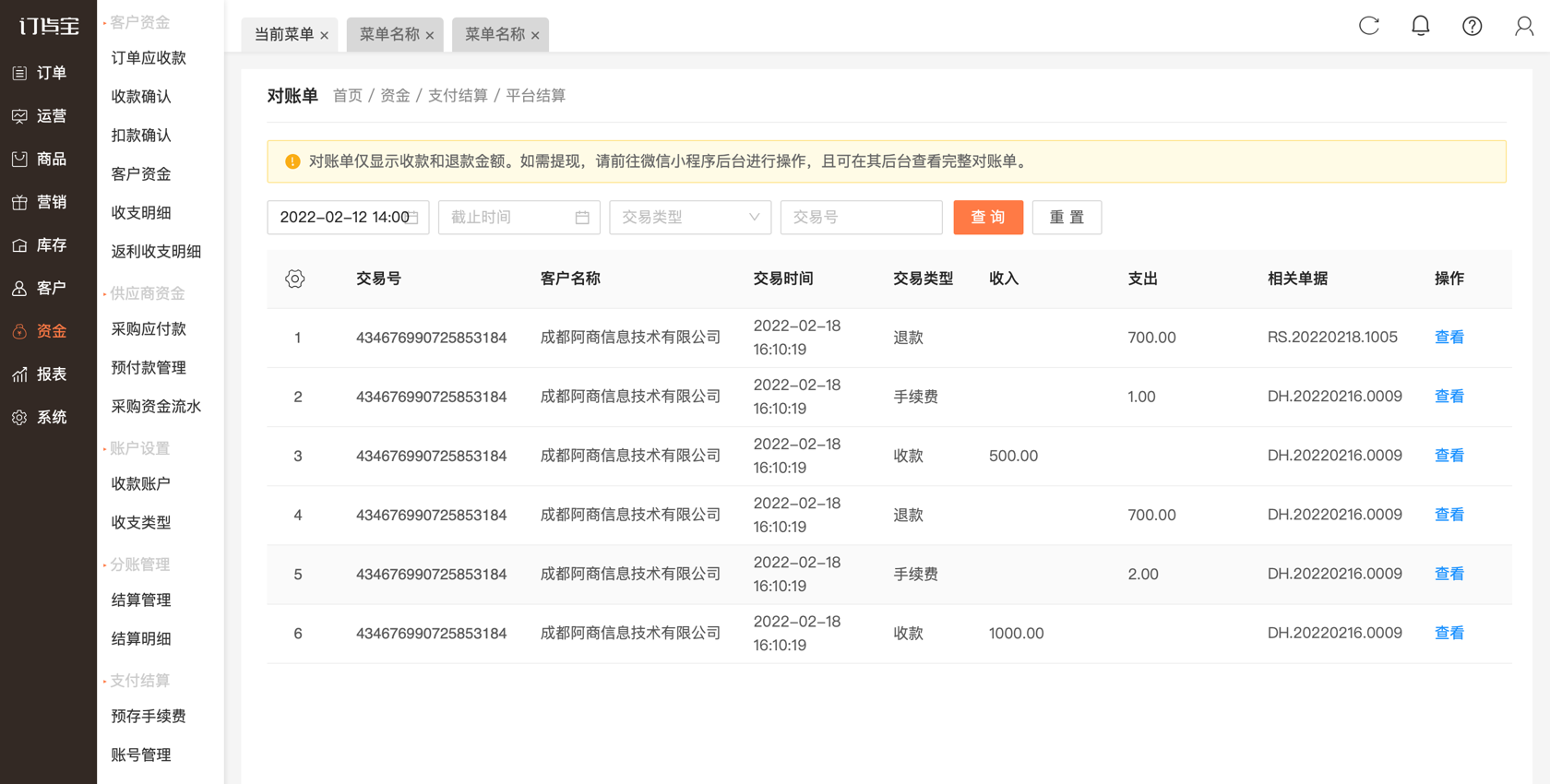Image resolution: width=1550 pixels, height=784 pixels.
Task: Close the second 菜单名称 tab
Action: [535, 35]
